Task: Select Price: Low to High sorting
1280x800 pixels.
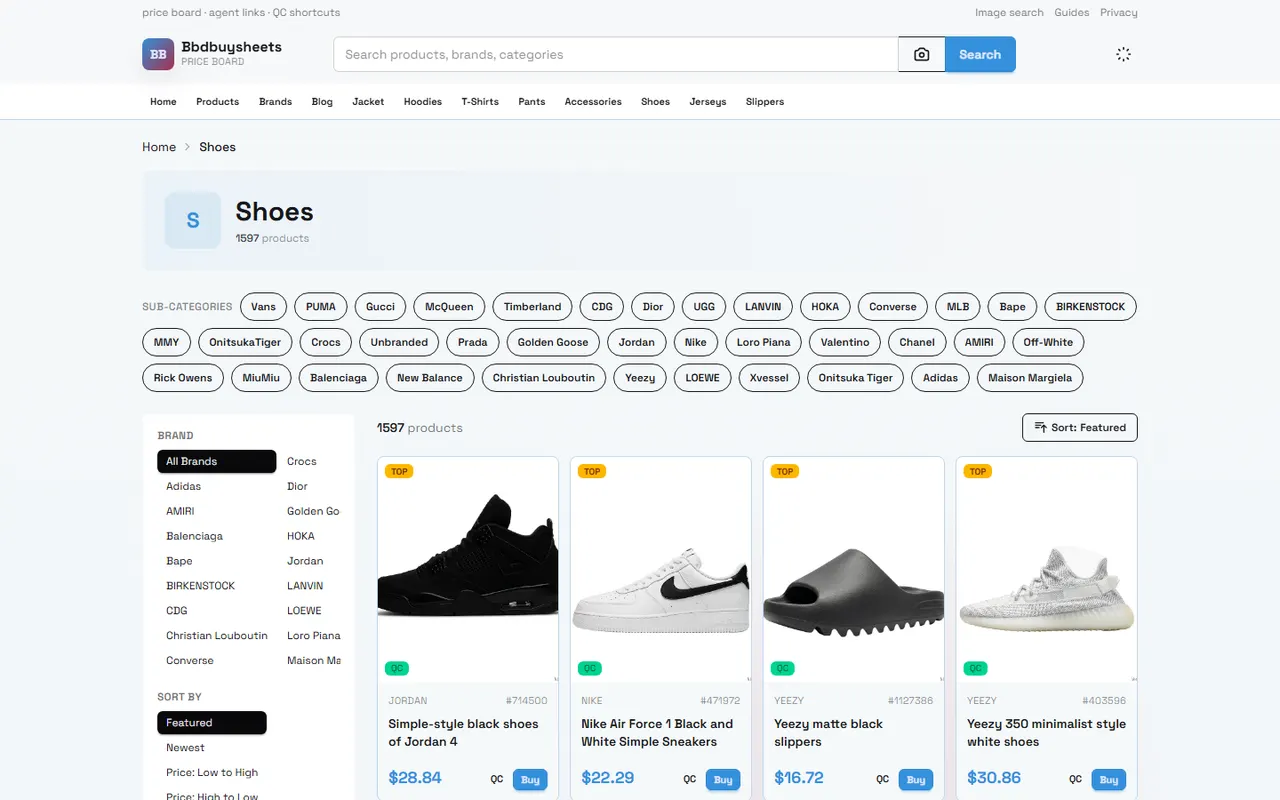Action: click(212, 772)
